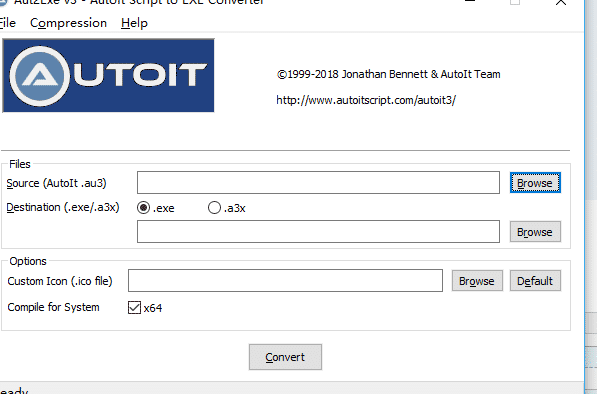Start compiling with the Convert button
597x394 pixels.
click(285, 357)
